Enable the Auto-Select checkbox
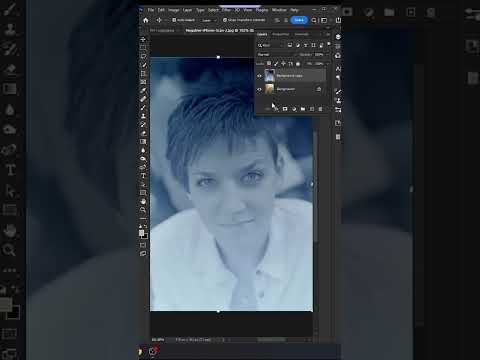The image size is (480, 360). (x=174, y=20)
